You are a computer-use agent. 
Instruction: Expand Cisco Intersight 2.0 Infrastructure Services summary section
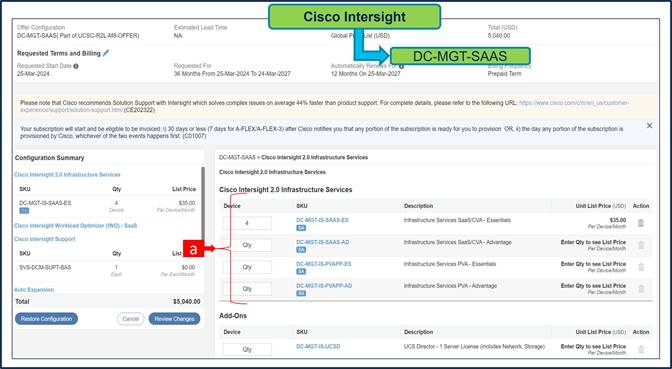[x=67, y=175]
